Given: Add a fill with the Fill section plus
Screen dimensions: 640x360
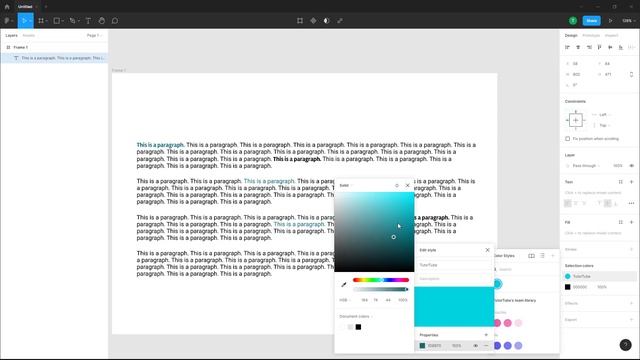Looking at the screenshot, I should click(631, 222).
